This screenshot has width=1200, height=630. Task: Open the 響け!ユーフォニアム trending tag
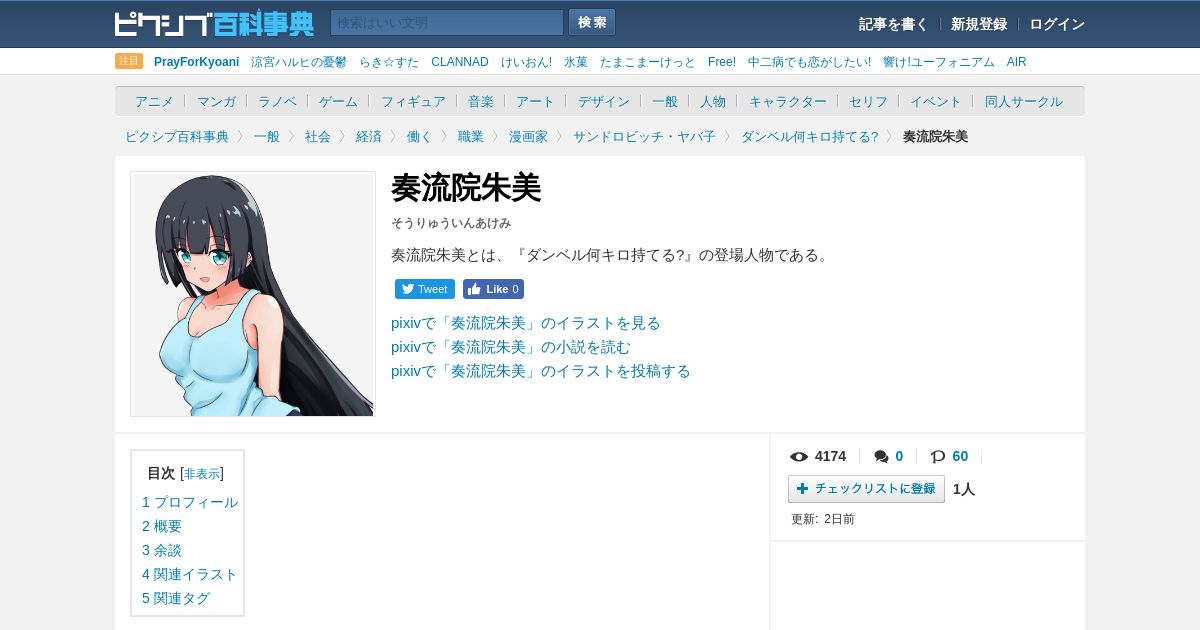(939, 62)
